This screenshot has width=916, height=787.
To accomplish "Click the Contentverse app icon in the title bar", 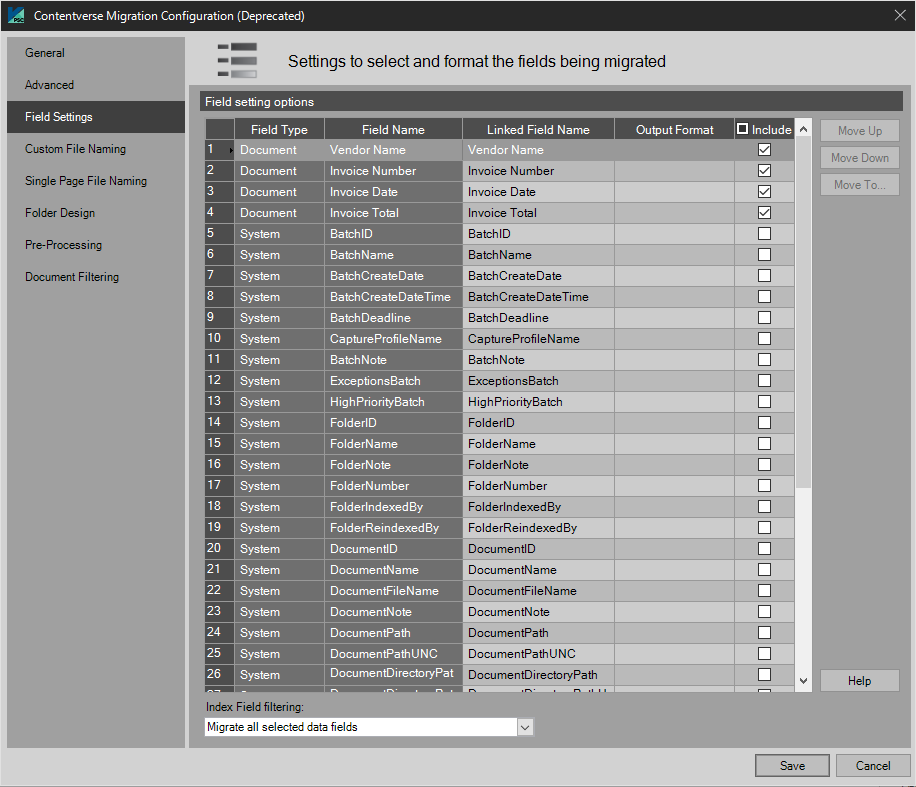I will coord(16,15).
